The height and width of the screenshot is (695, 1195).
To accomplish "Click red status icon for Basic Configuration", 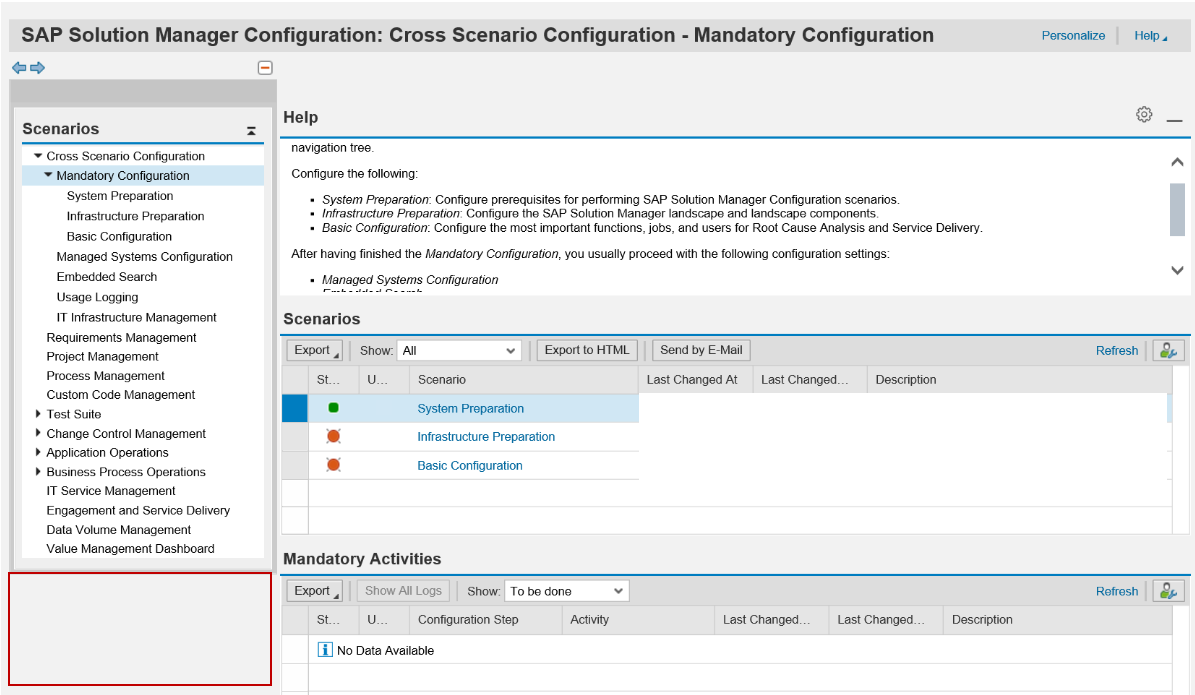I will (333, 465).
